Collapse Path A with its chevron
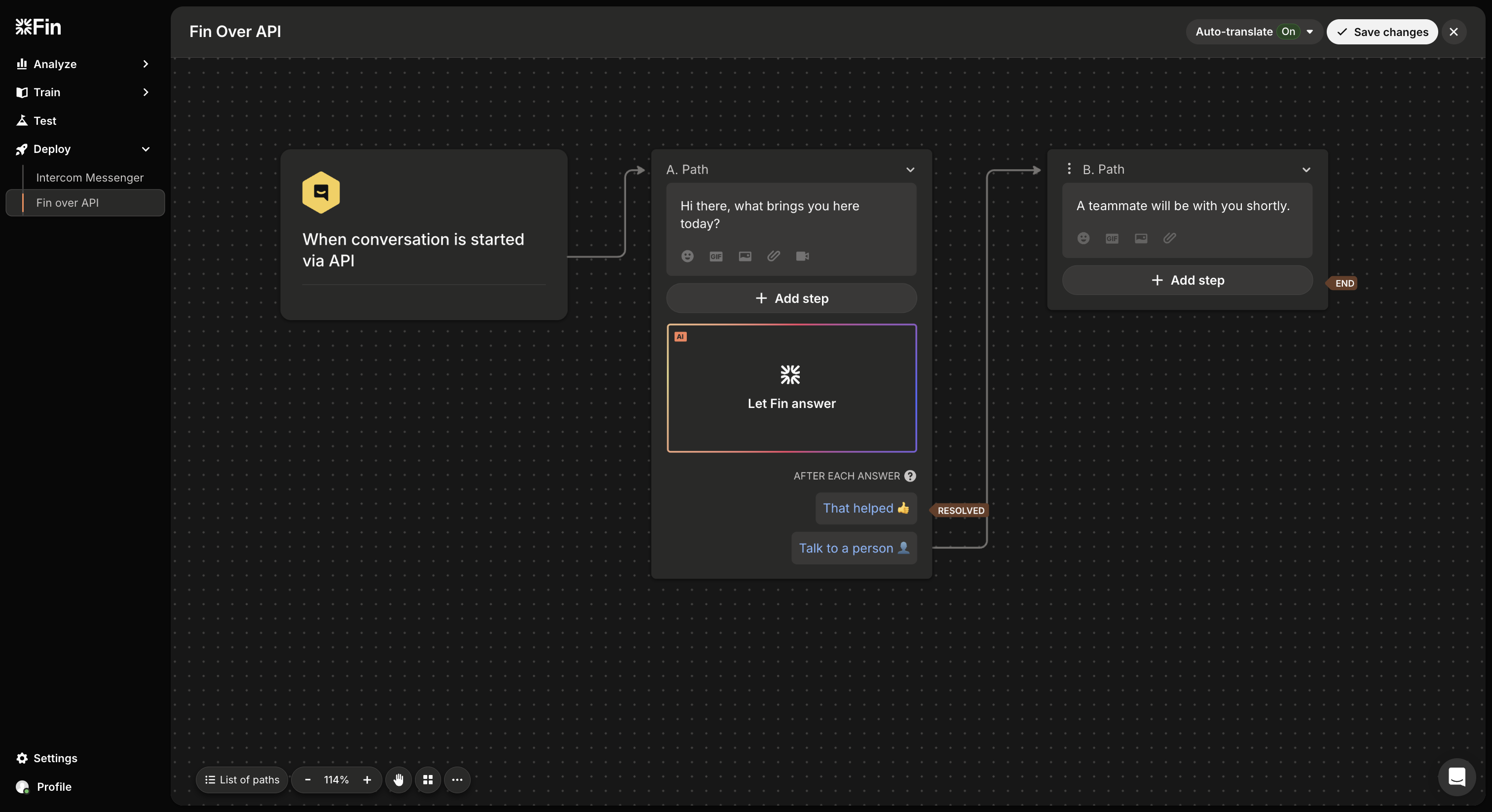This screenshot has height=812, width=1492. click(x=910, y=170)
